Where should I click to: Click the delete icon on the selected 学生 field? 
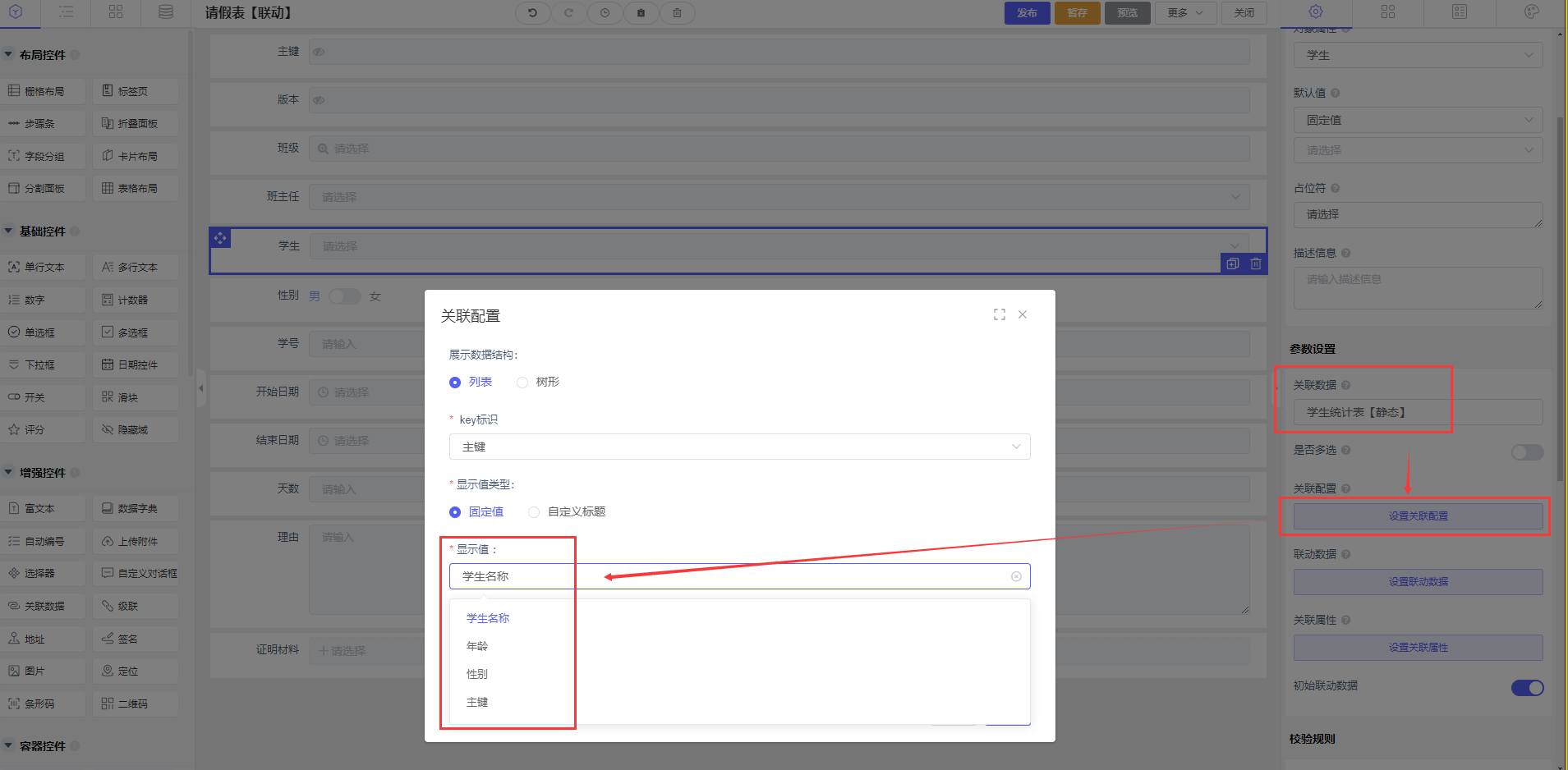[1256, 264]
